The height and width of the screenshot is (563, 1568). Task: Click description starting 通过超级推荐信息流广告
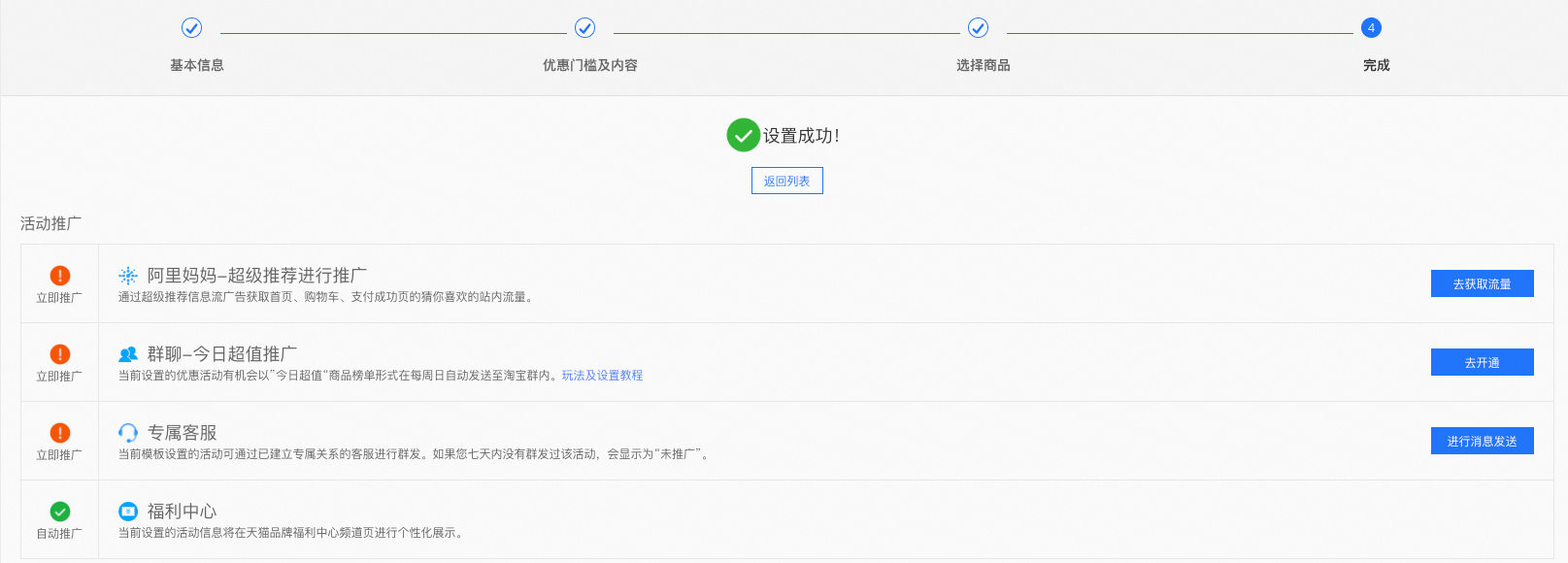click(328, 297)
